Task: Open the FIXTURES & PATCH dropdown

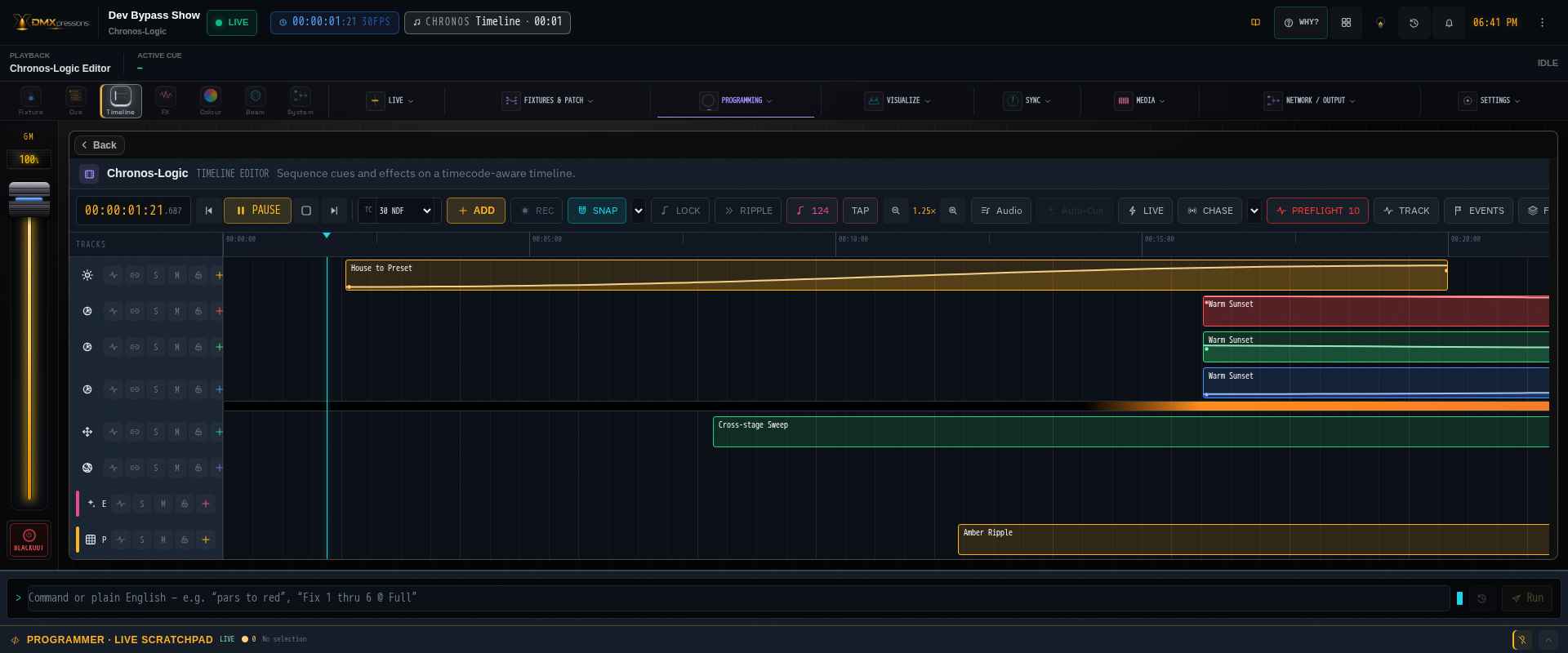Action: (548, 100)
